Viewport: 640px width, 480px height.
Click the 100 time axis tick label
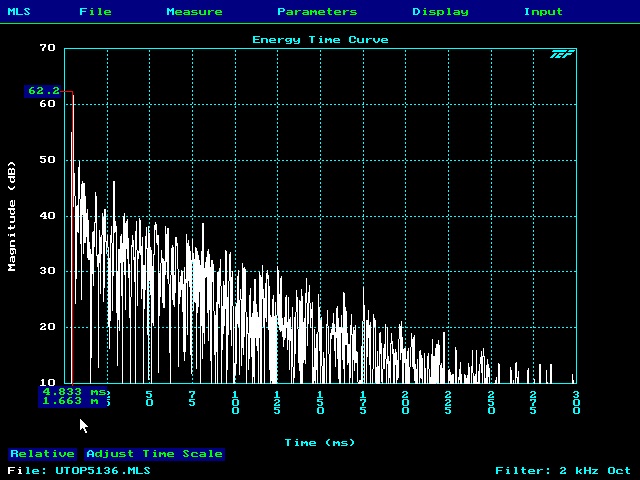coord(236,402)
